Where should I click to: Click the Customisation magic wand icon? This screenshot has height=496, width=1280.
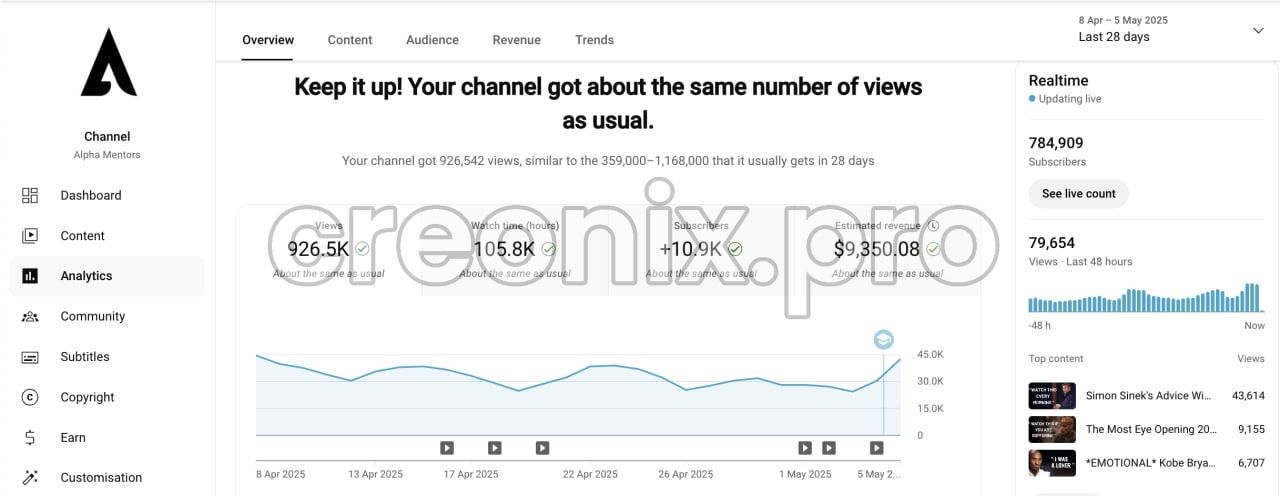pos(30,478)
